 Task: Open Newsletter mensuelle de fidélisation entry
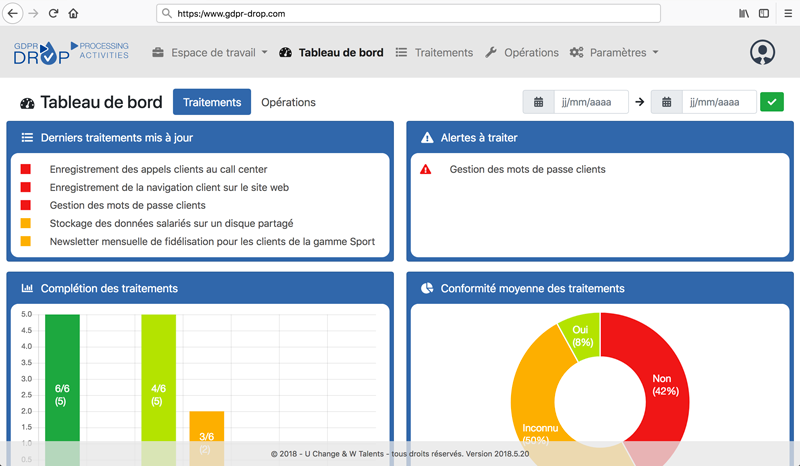tap(212, 241)
